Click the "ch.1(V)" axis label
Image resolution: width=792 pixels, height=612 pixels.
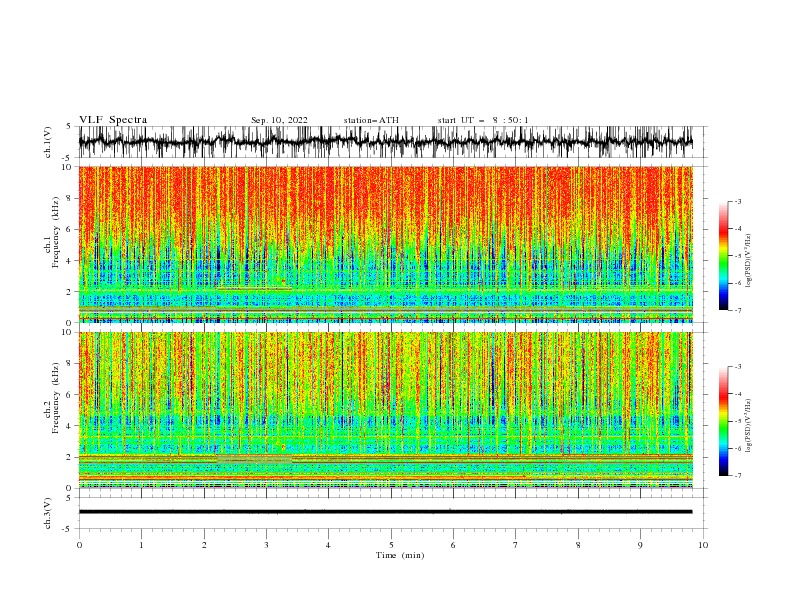click(48, 142)
